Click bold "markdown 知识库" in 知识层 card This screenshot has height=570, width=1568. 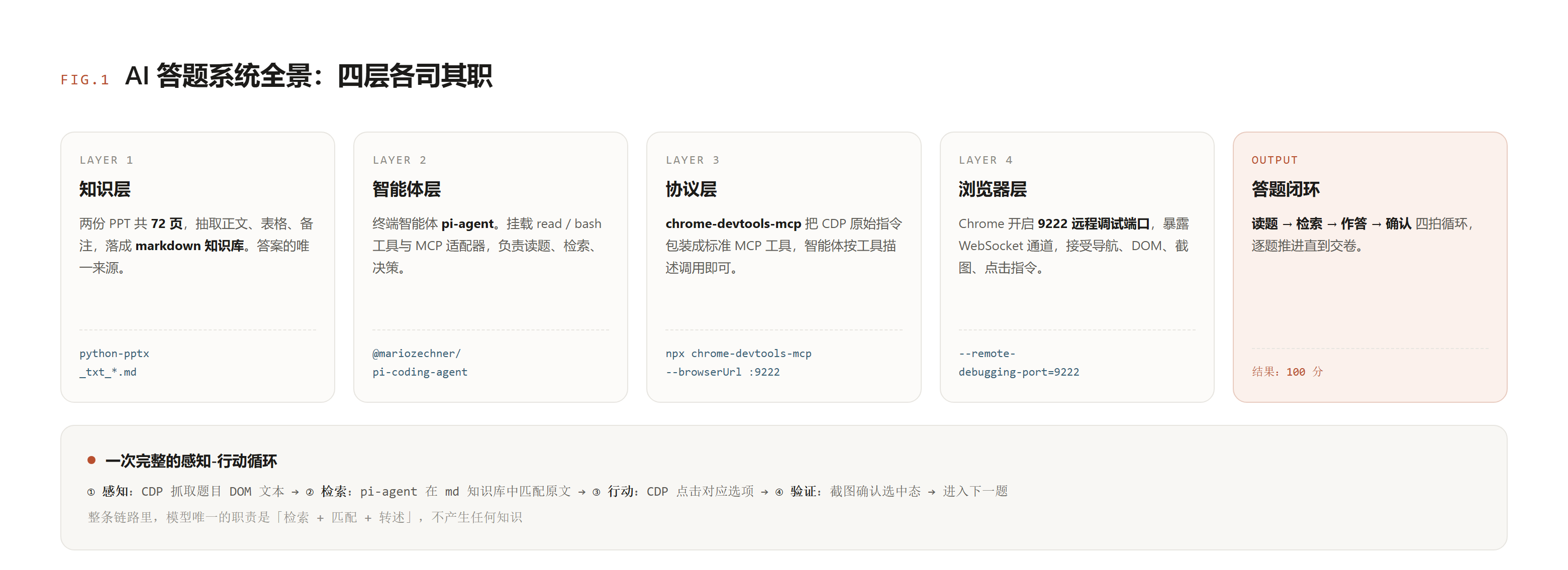click(x=189, y=246)
